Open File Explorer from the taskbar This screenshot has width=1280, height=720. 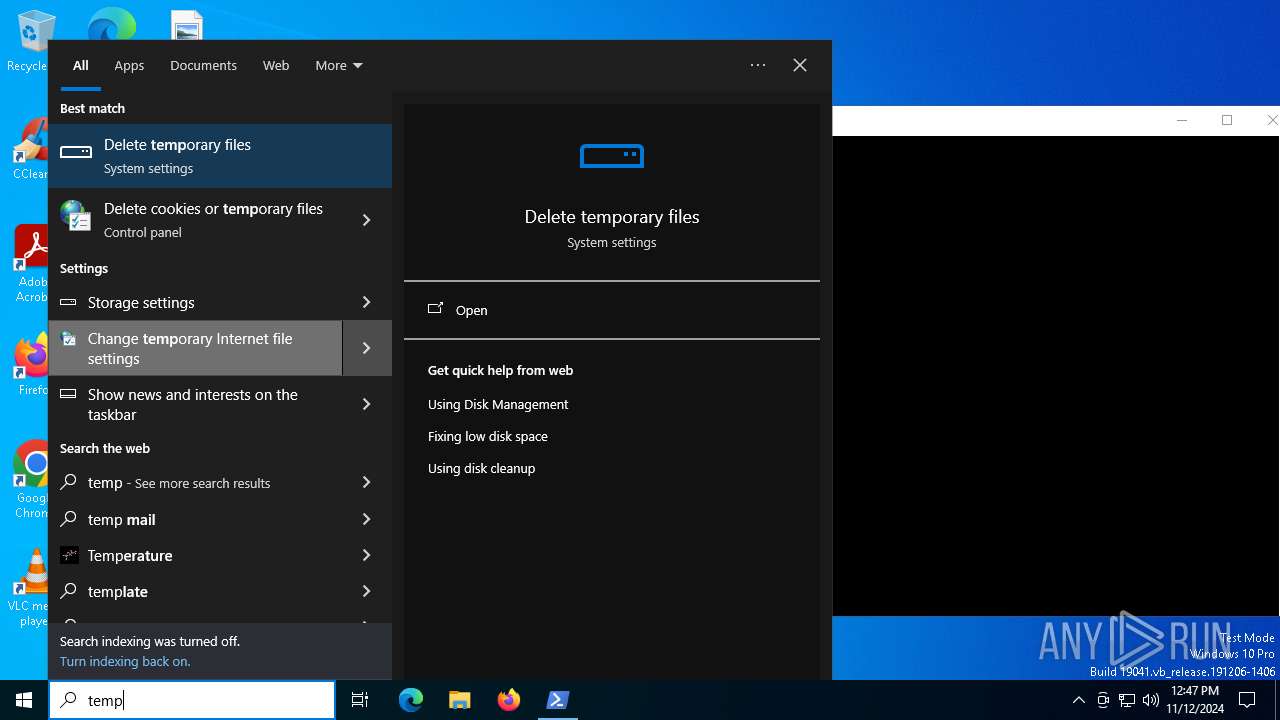coord(460,700)
